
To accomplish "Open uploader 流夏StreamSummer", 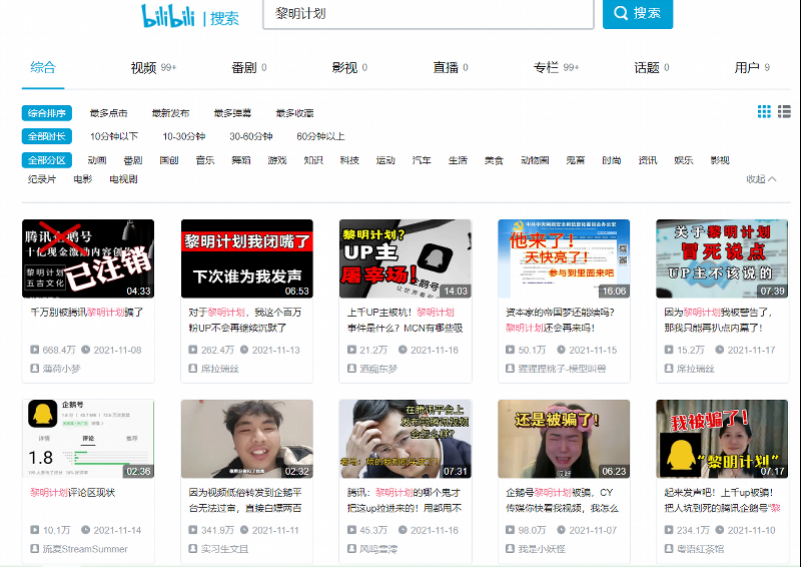I will [85, 549].
